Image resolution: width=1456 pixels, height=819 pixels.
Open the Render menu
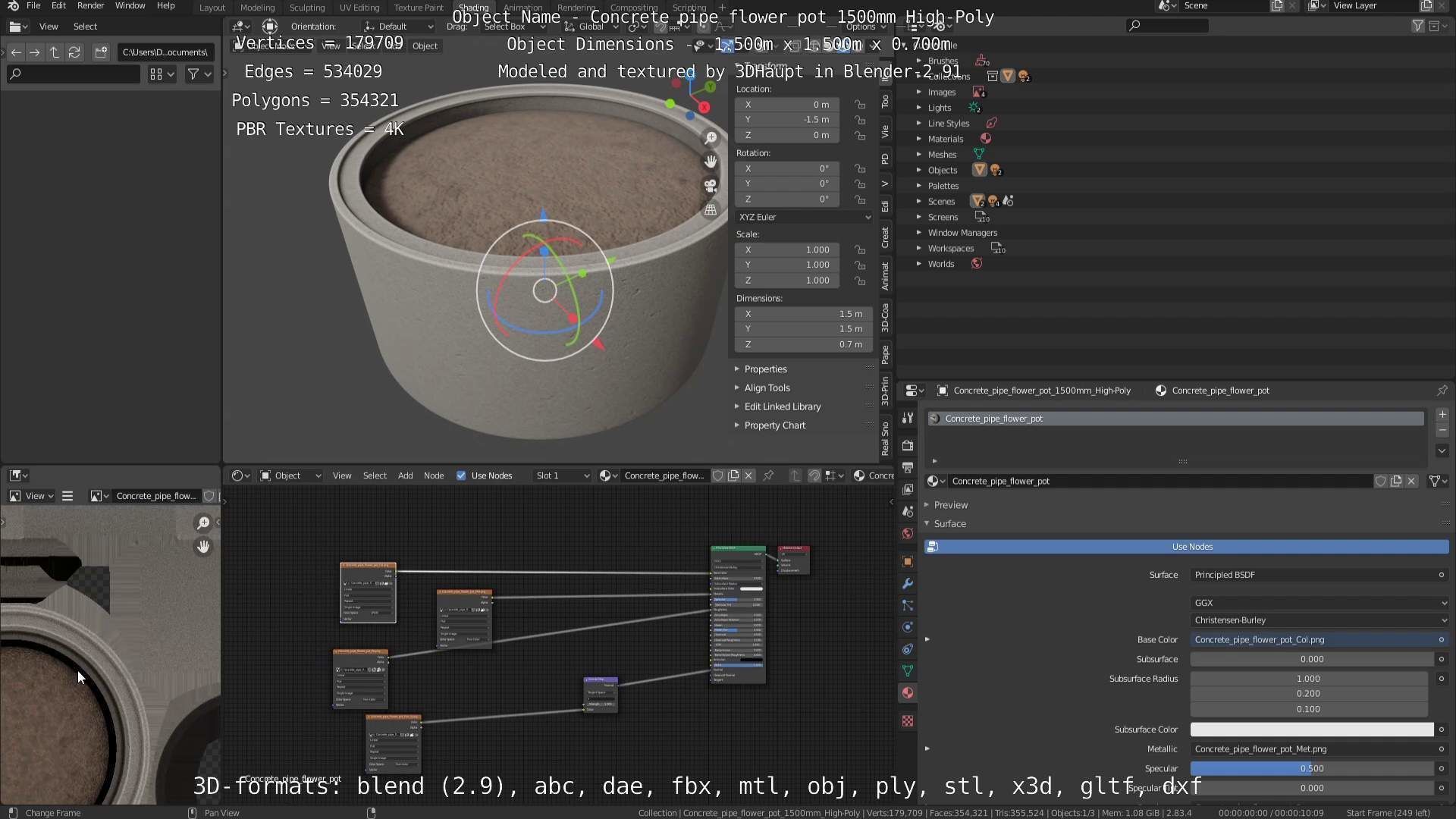(90, 6)
